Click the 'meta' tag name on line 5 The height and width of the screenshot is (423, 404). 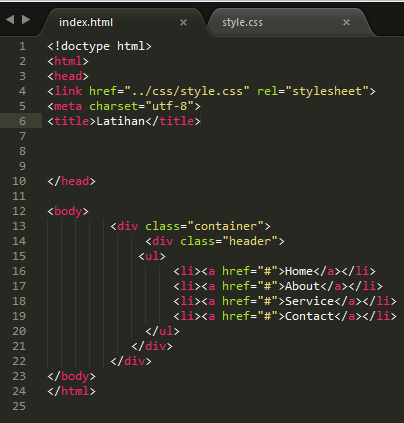point(68,106)
